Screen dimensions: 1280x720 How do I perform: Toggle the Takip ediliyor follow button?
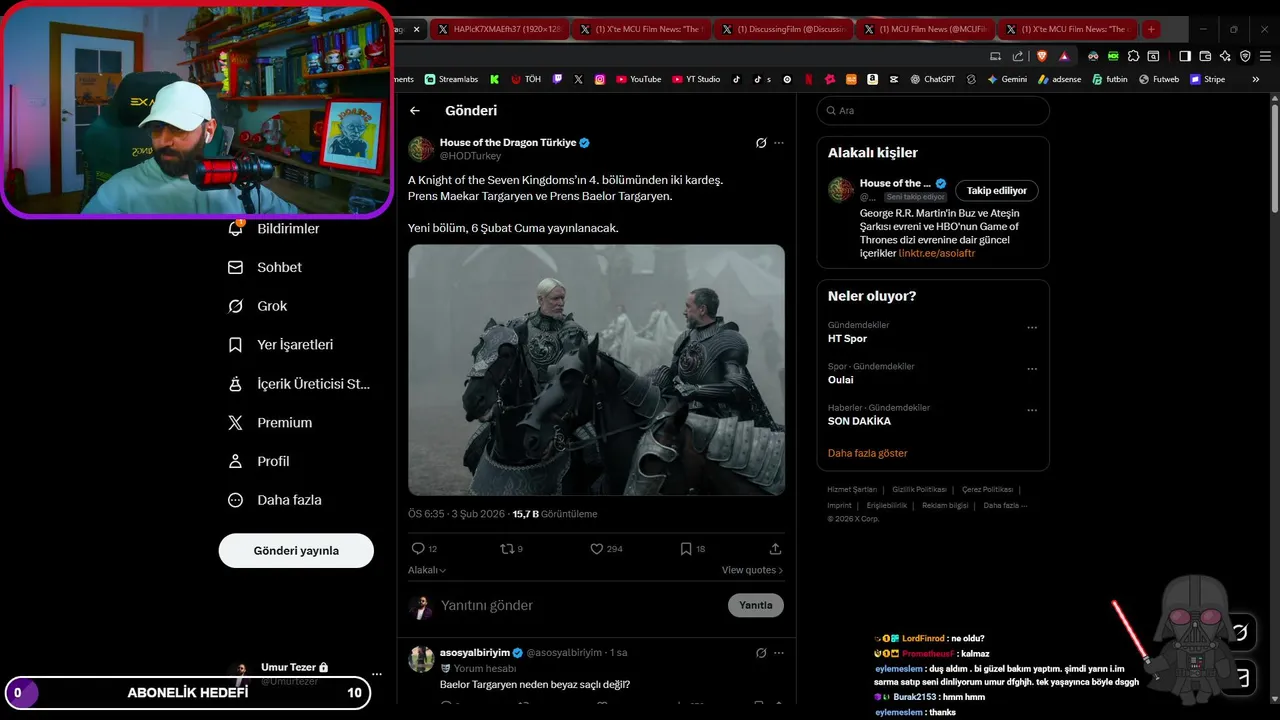pyautogui.click(x=997, y=191)
